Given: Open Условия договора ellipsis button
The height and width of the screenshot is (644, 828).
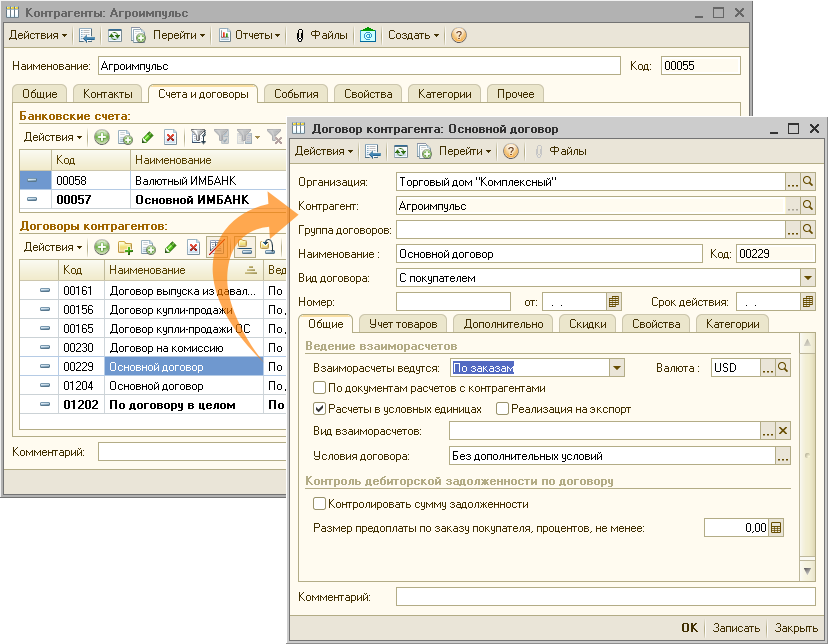Looking at the screenshot, I should [783, 456].
